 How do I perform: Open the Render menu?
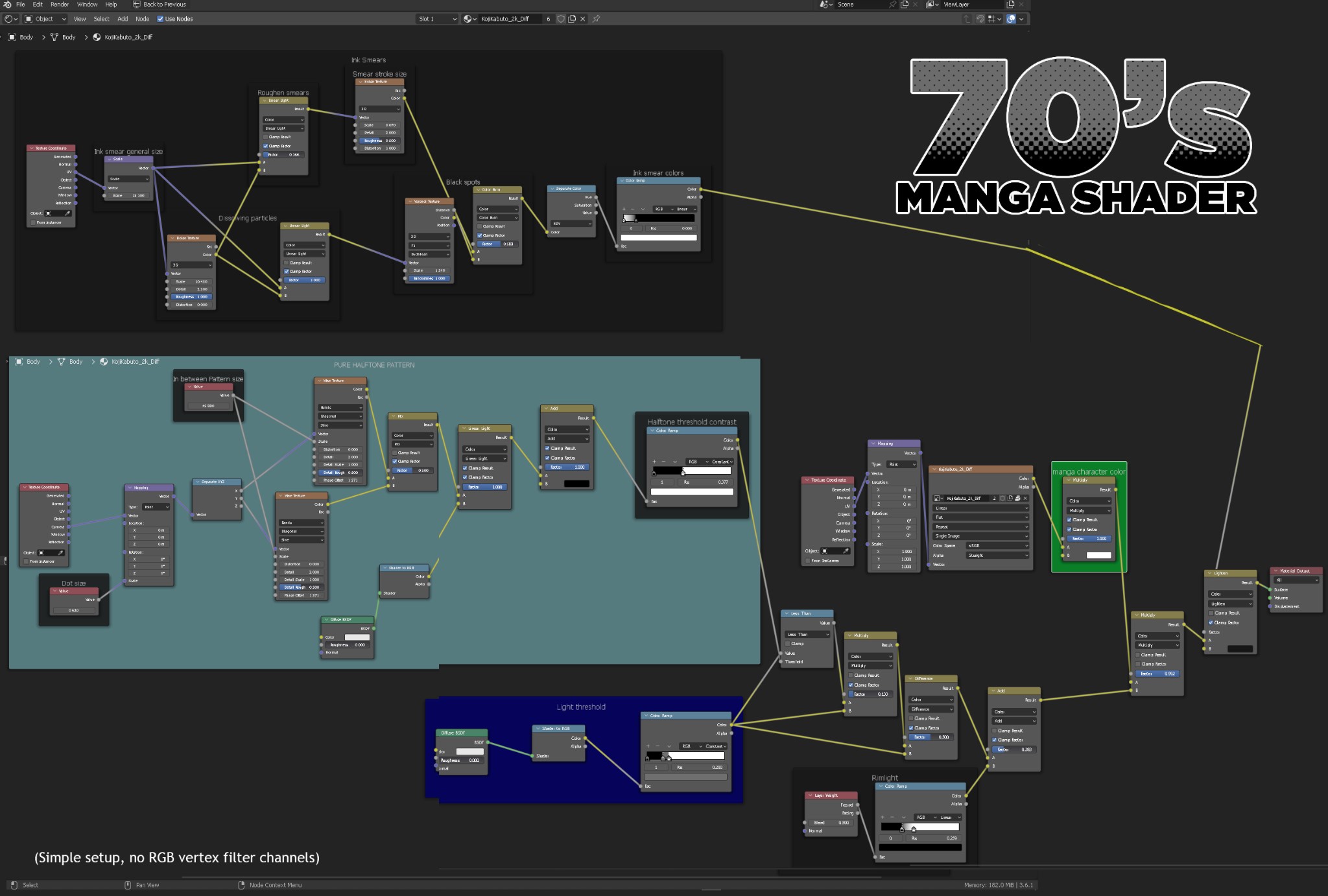(x=60, y=5)
